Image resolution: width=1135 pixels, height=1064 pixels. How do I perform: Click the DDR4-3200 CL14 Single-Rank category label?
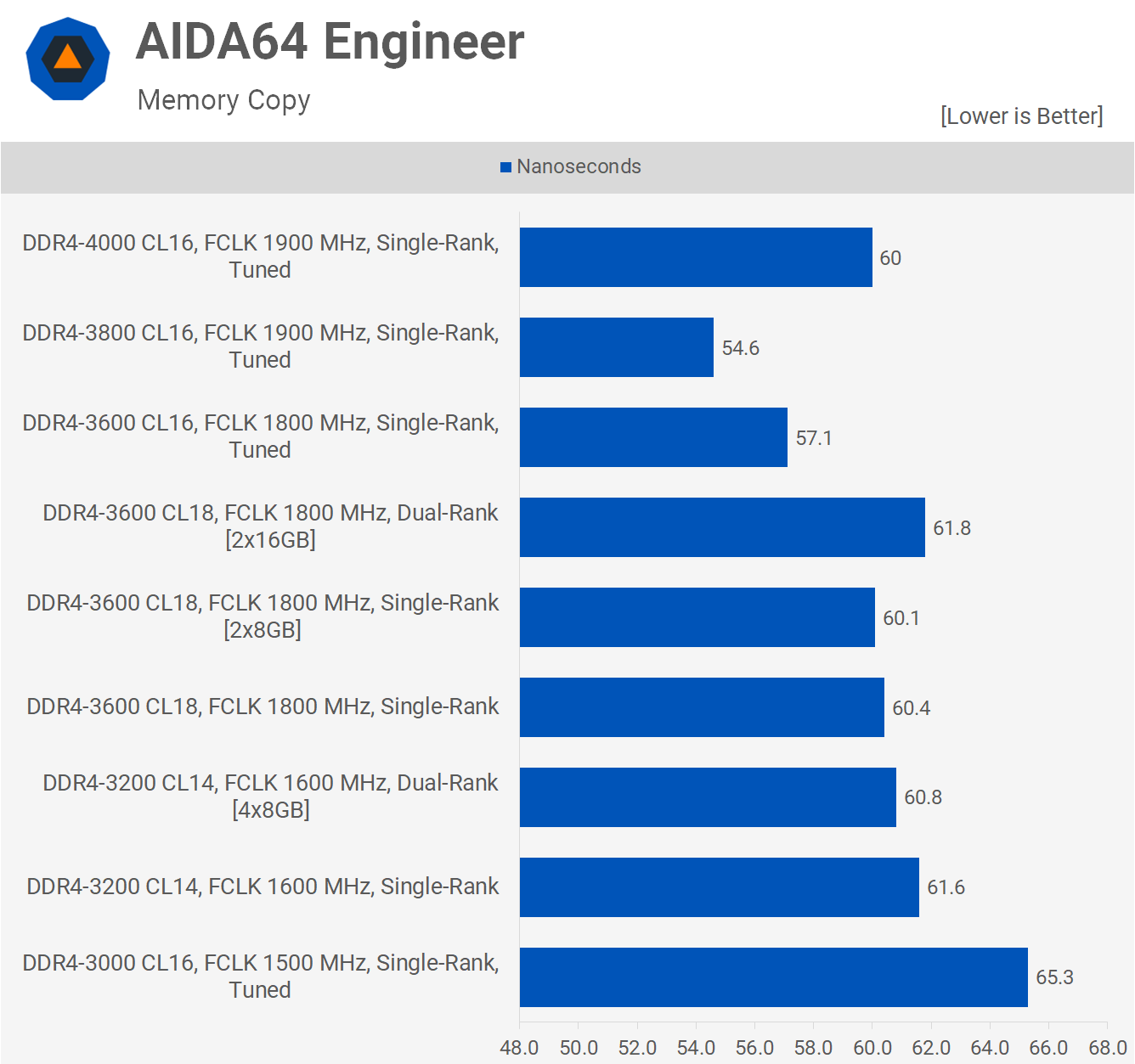(263, 887)
